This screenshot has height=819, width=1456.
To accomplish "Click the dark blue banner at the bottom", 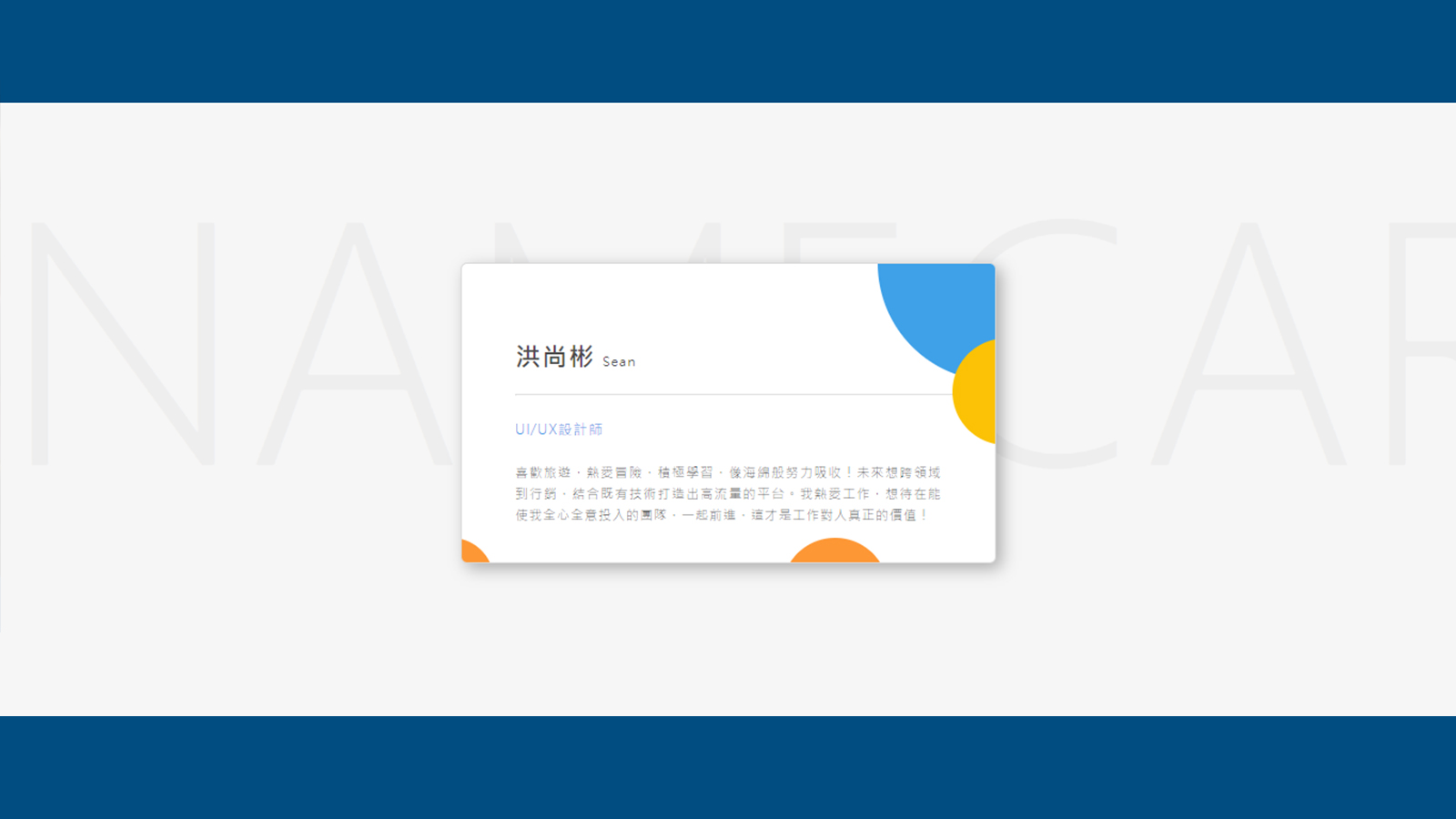I will pos(728,767).
